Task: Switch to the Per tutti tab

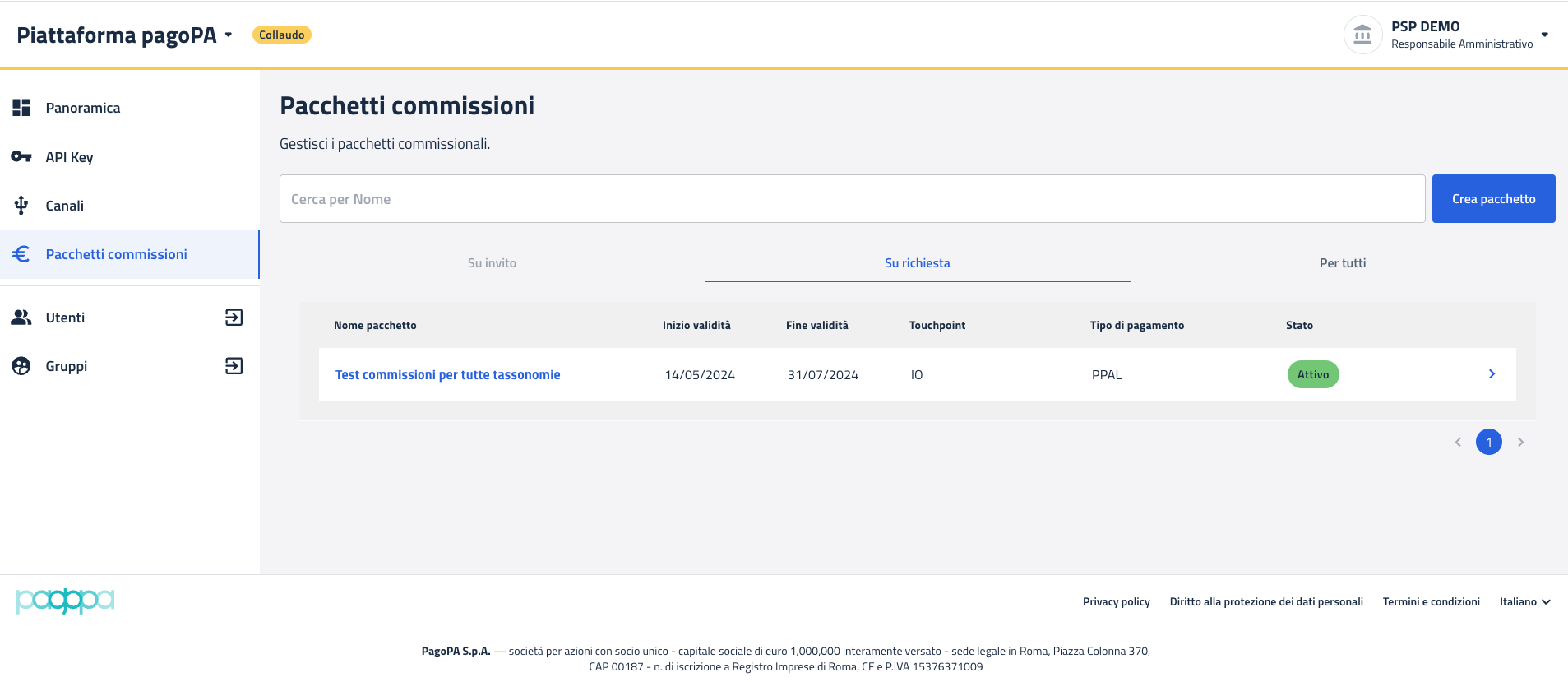Action: (1342, 263)
